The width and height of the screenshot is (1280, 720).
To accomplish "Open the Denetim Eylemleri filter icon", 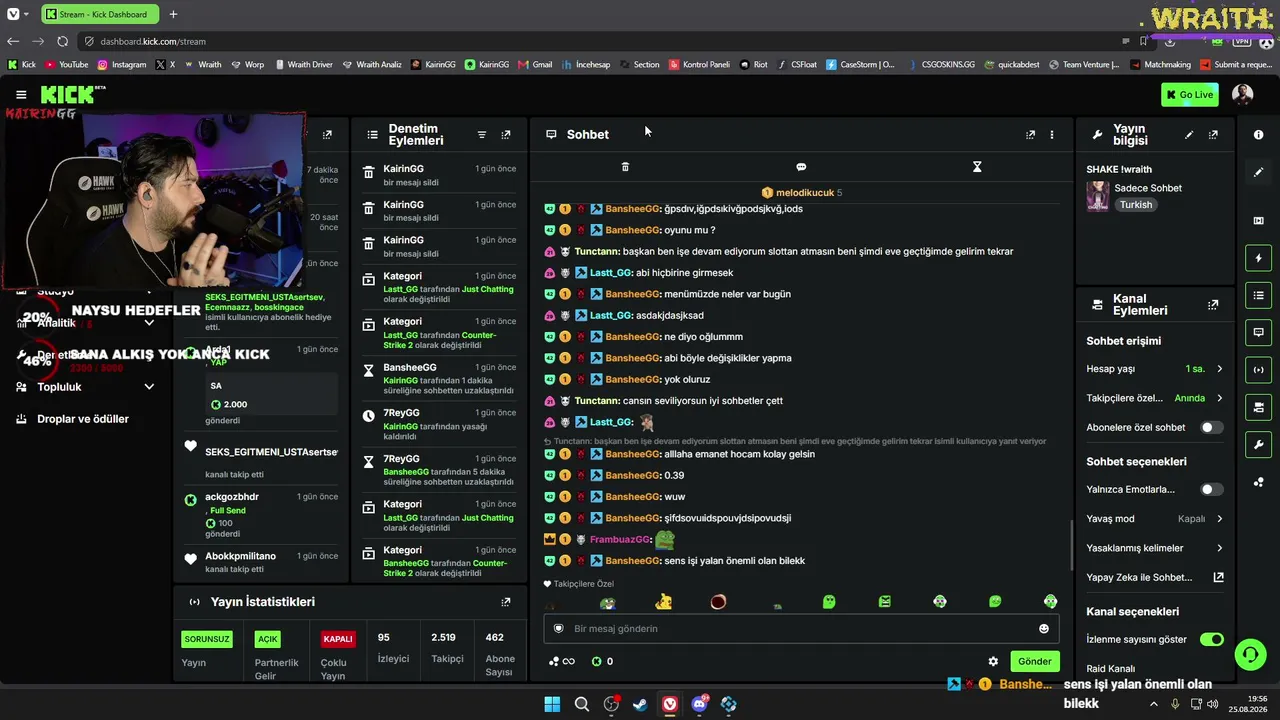I will coord(481,134).
